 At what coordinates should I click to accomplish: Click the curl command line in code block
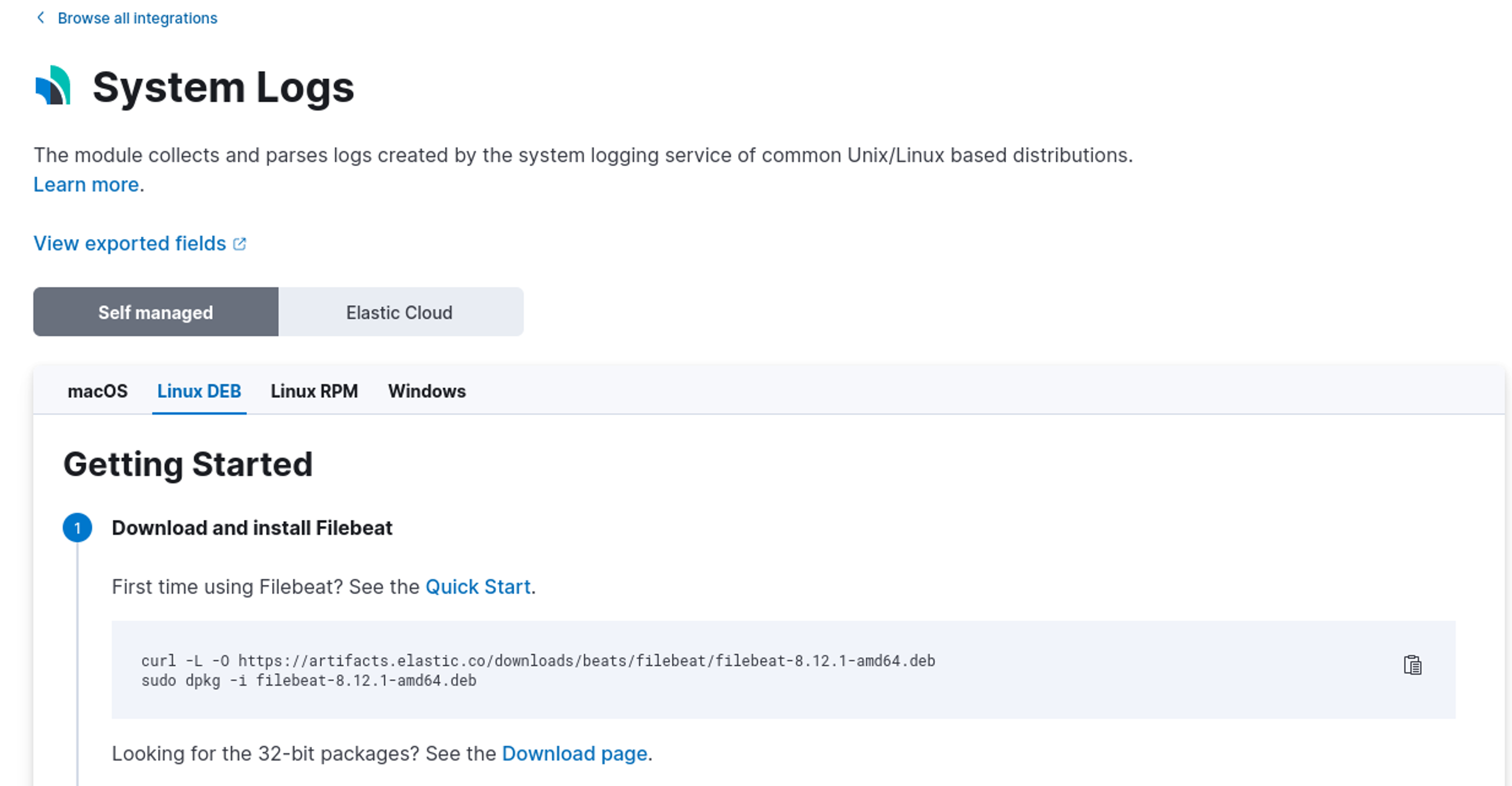click(537, 661)
